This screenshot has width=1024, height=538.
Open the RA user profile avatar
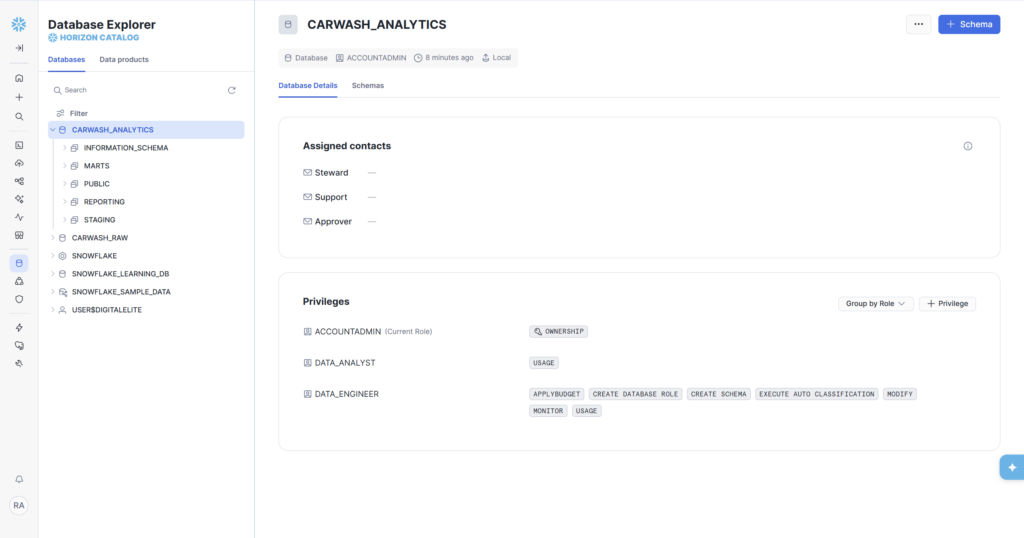(x=18, y=505)
